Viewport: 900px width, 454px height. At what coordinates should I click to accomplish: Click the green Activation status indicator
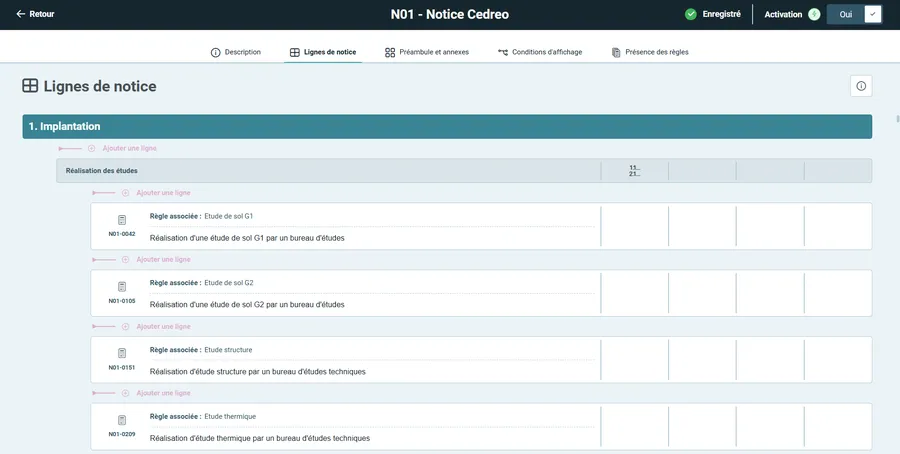814,14
